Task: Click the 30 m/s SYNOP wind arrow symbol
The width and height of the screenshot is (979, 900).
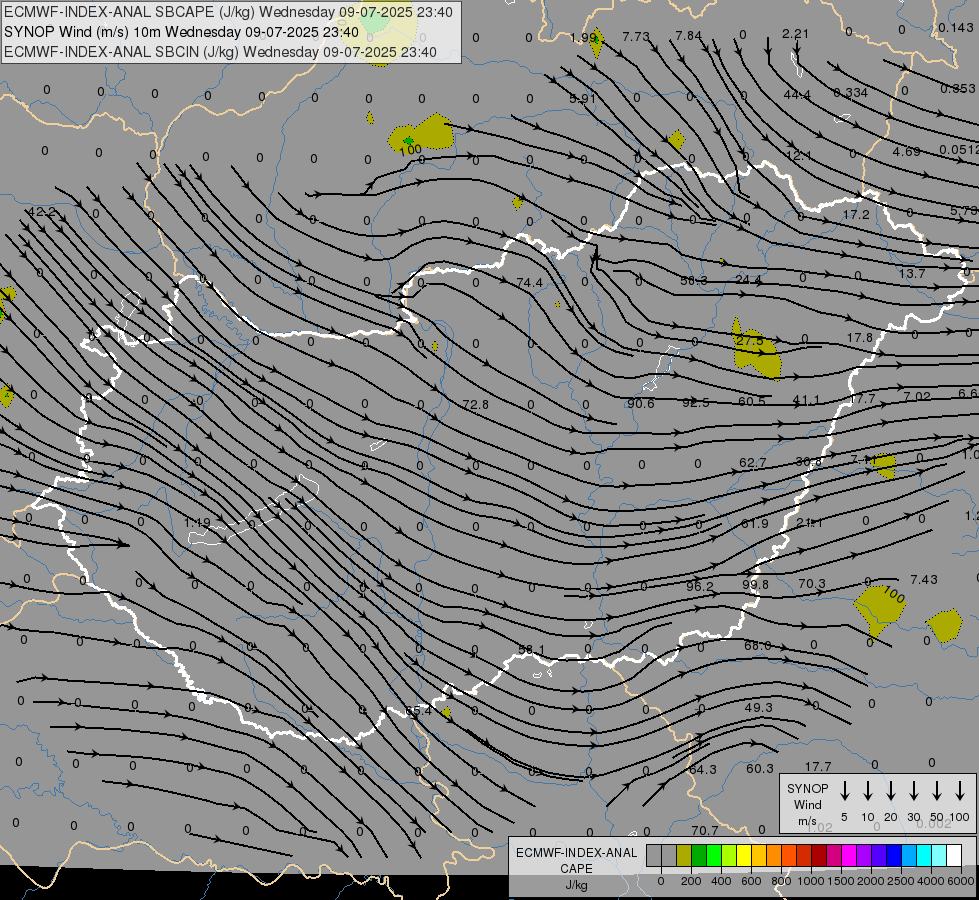Action: tap(913, 790)
